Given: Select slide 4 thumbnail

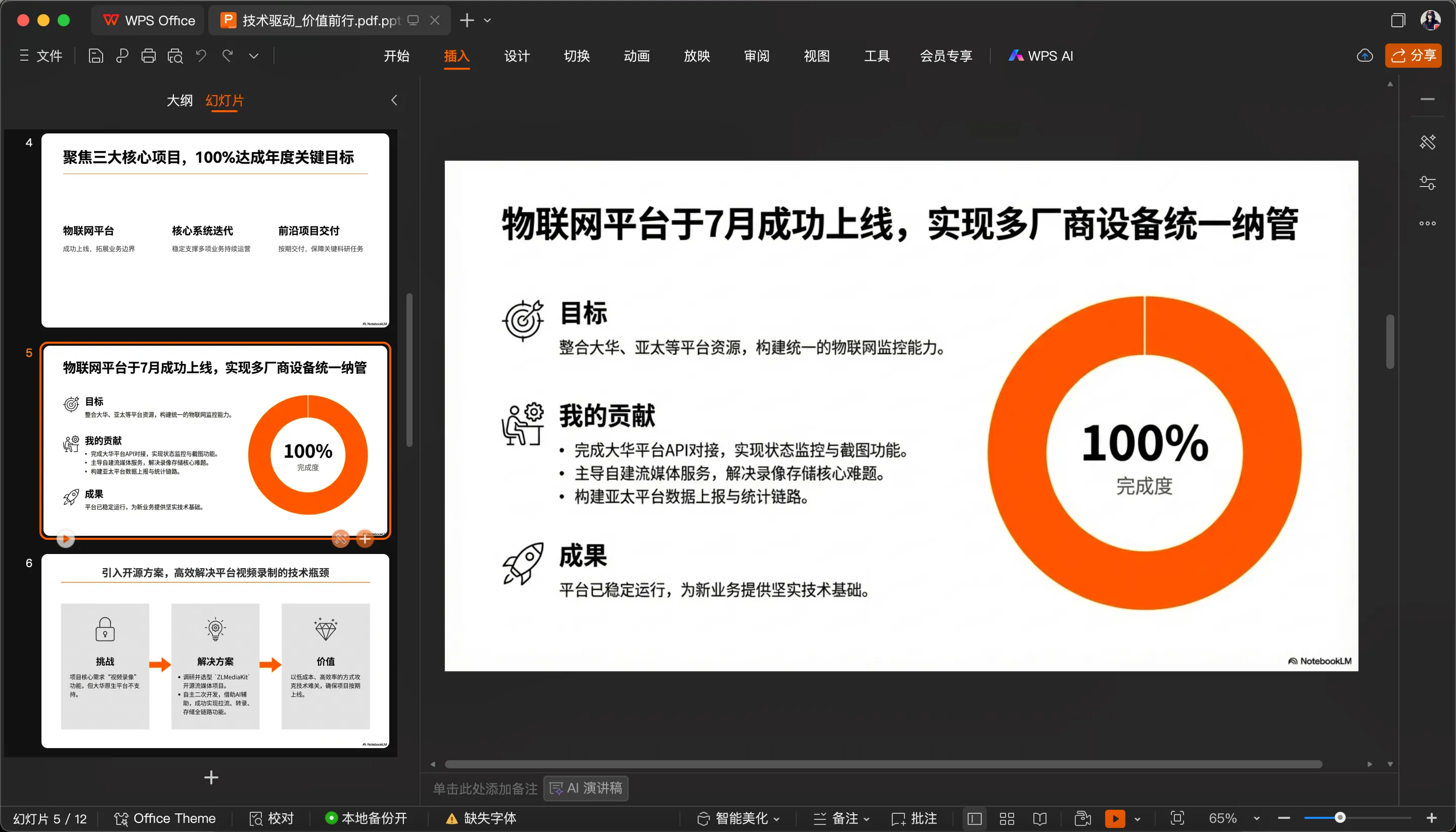Looking at the screenshot, I should click(215, 230).
